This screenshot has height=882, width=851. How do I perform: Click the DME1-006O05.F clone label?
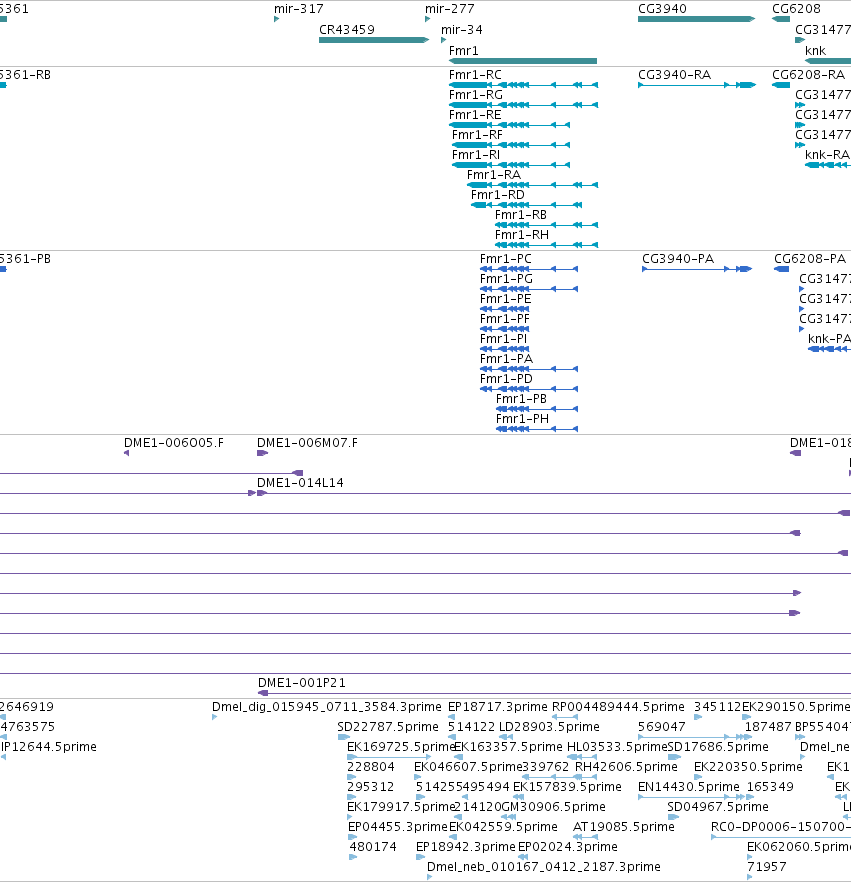(x=173, y=443)
